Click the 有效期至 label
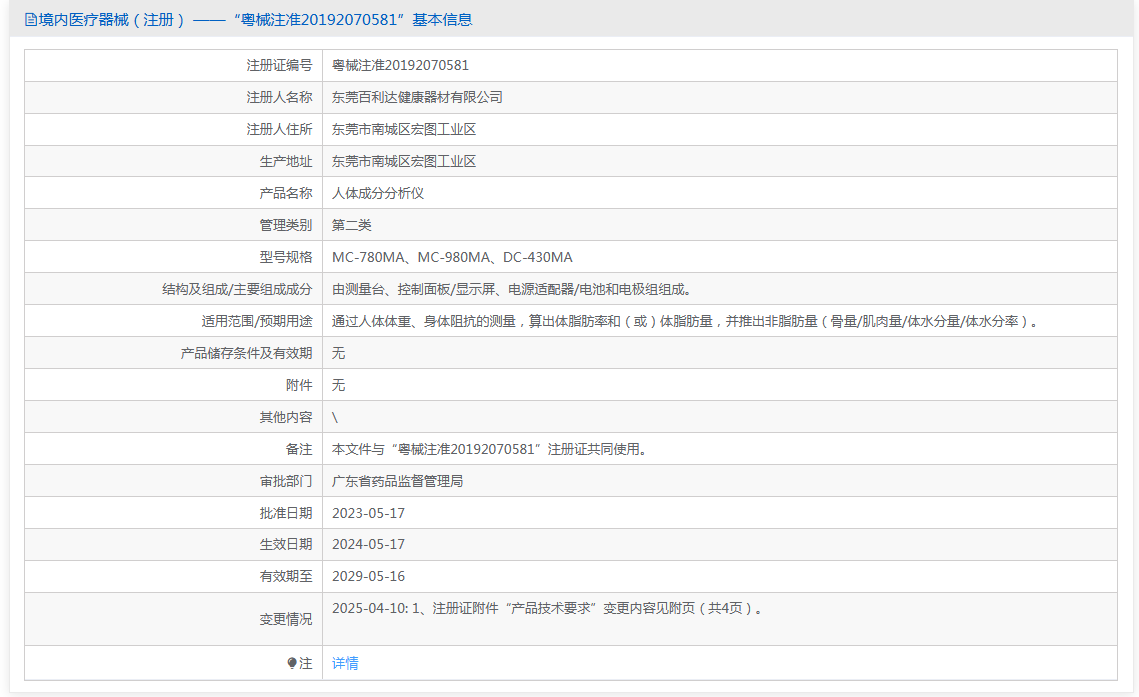 tap(285, 576)
